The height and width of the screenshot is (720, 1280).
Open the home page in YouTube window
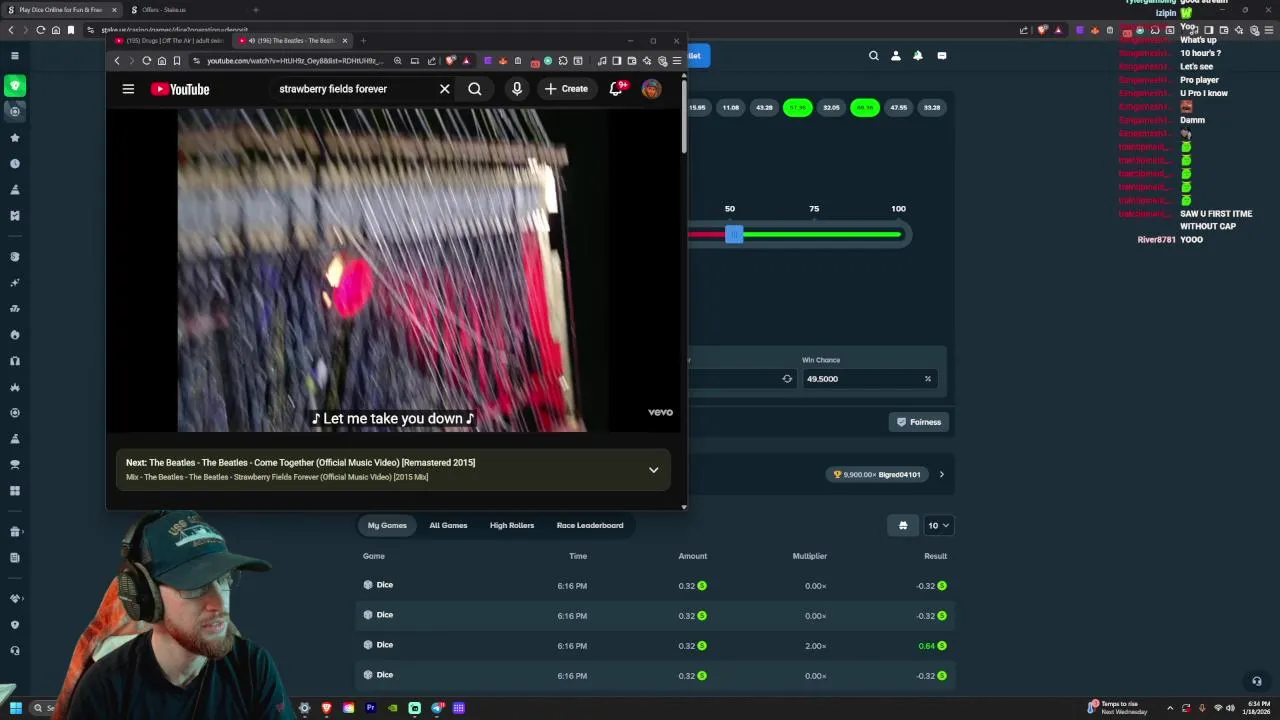(162, 61)
